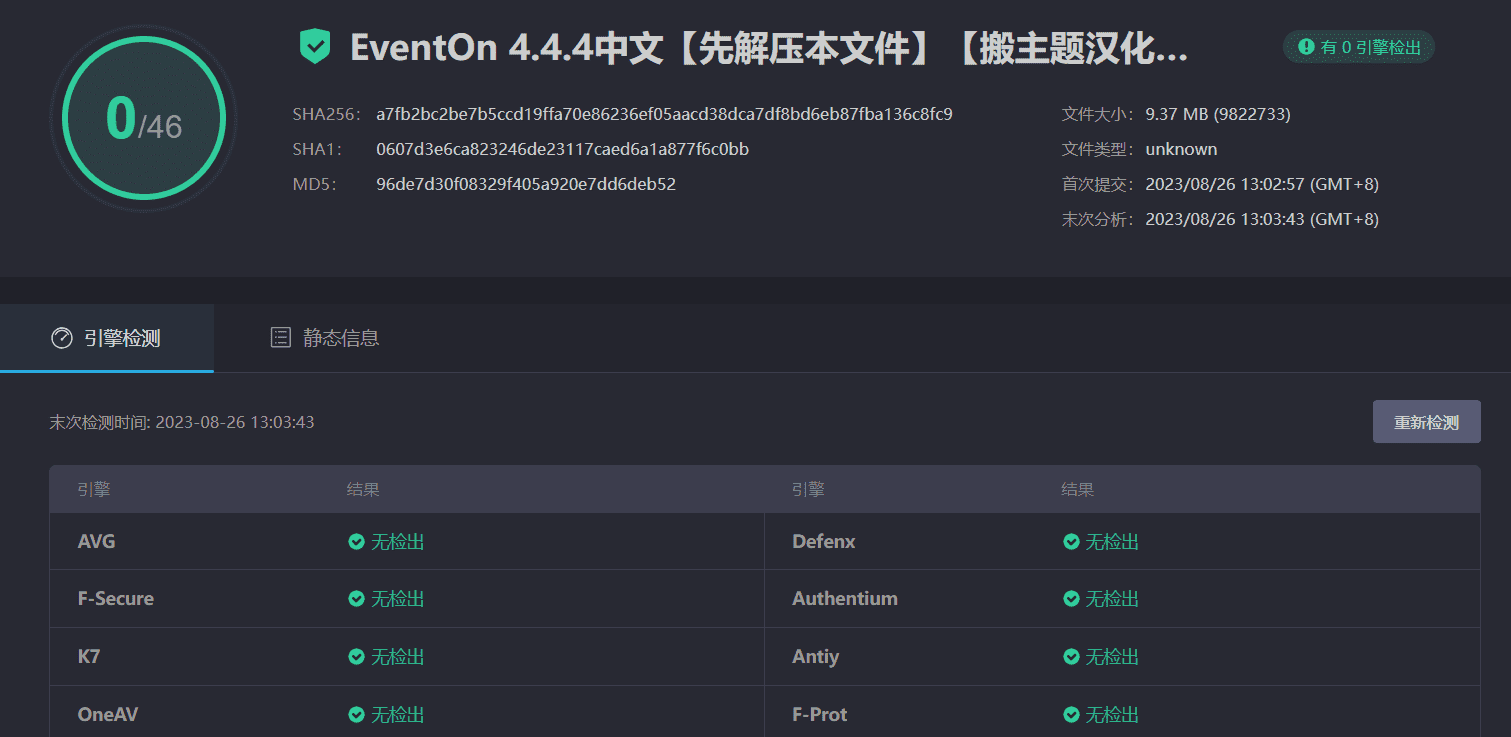The width and height of the screenshot is (1511, 737).
Task: Click the green check icon in Antiy row
Action: (1071, 657)
